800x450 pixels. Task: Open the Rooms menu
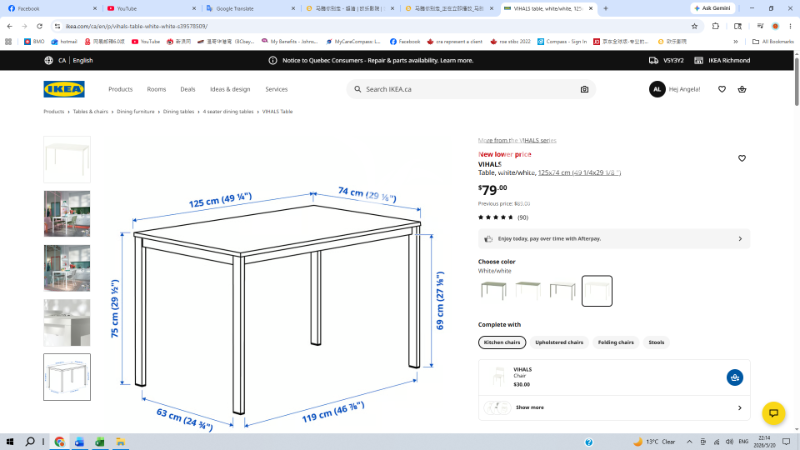[157, 89]
